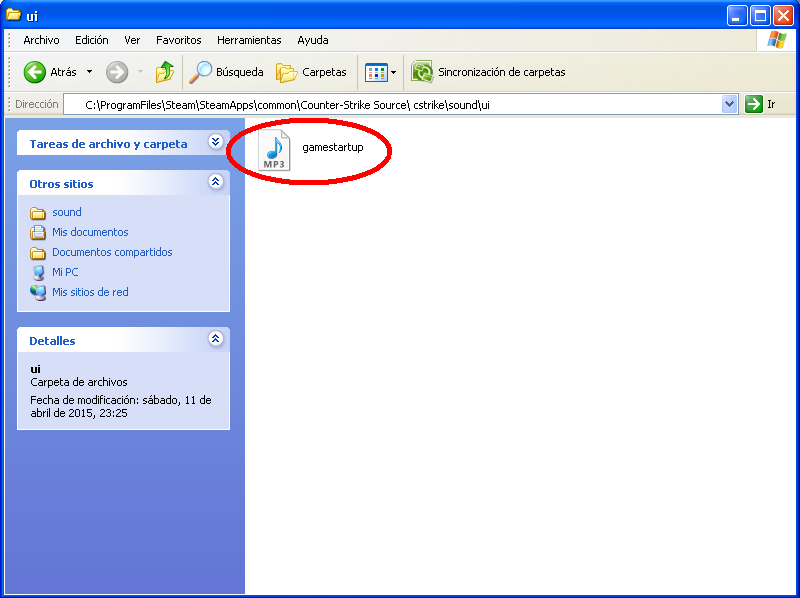Collapse the Detalles panel

[215, 338]
